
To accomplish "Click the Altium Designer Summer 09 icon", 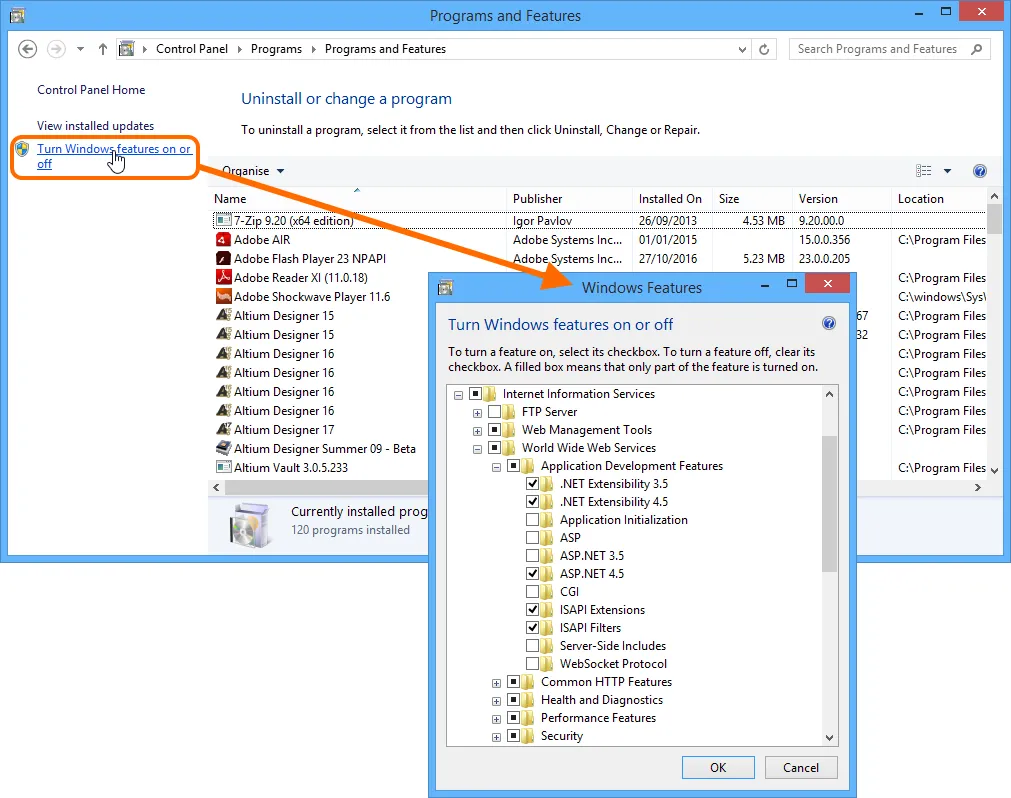I will (223, 448).
